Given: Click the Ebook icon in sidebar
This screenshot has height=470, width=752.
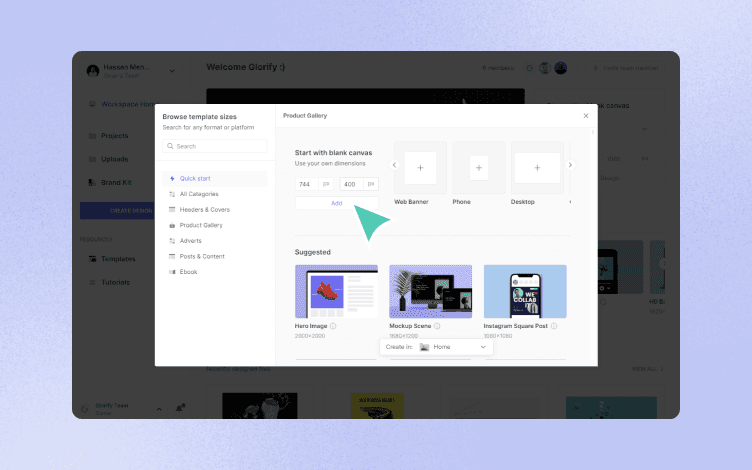Looking at the screenshot, I should 172,272.
